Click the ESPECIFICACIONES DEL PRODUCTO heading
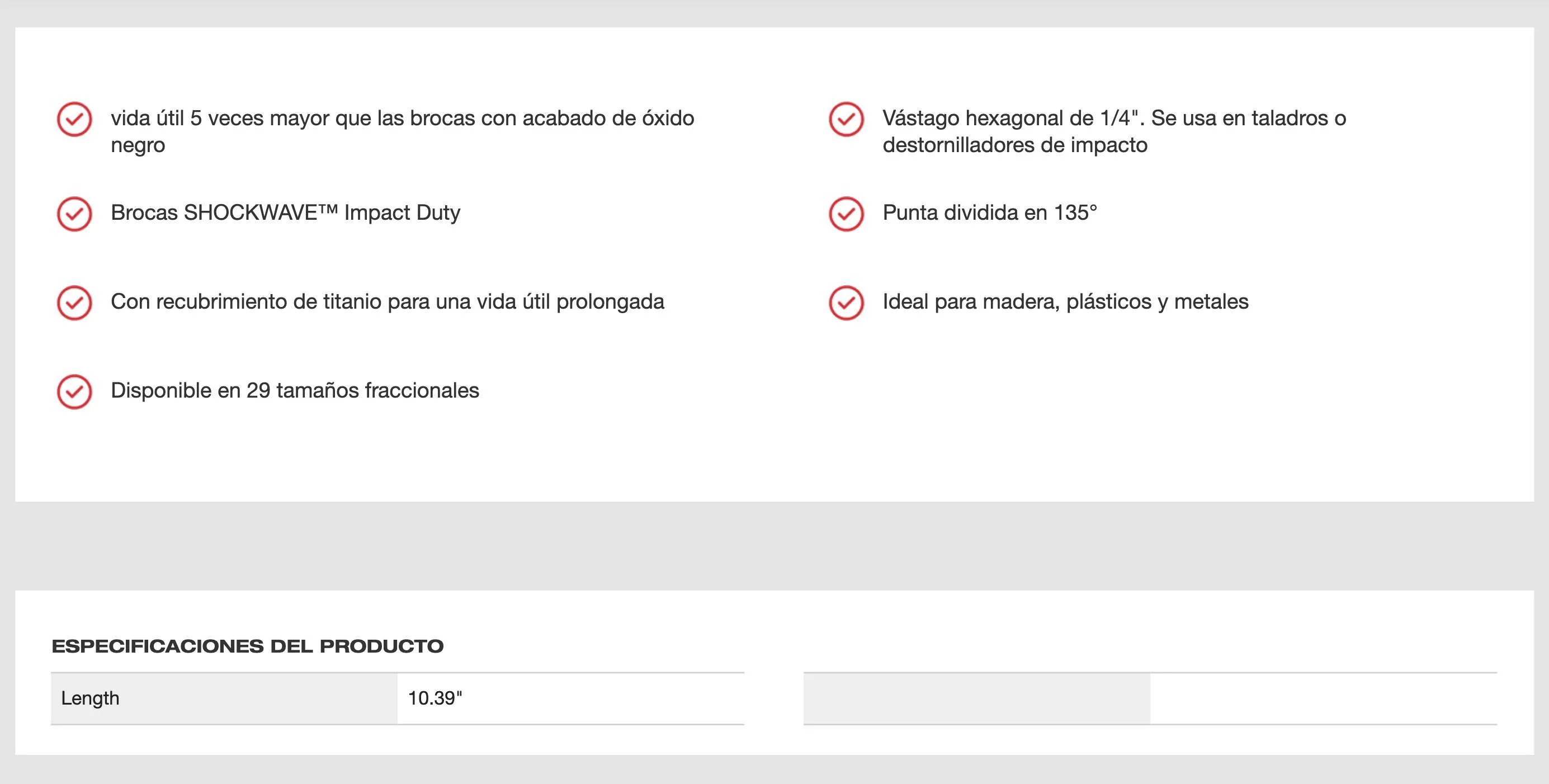Viewport: 1549px width, 784px height. click(247, 646)
